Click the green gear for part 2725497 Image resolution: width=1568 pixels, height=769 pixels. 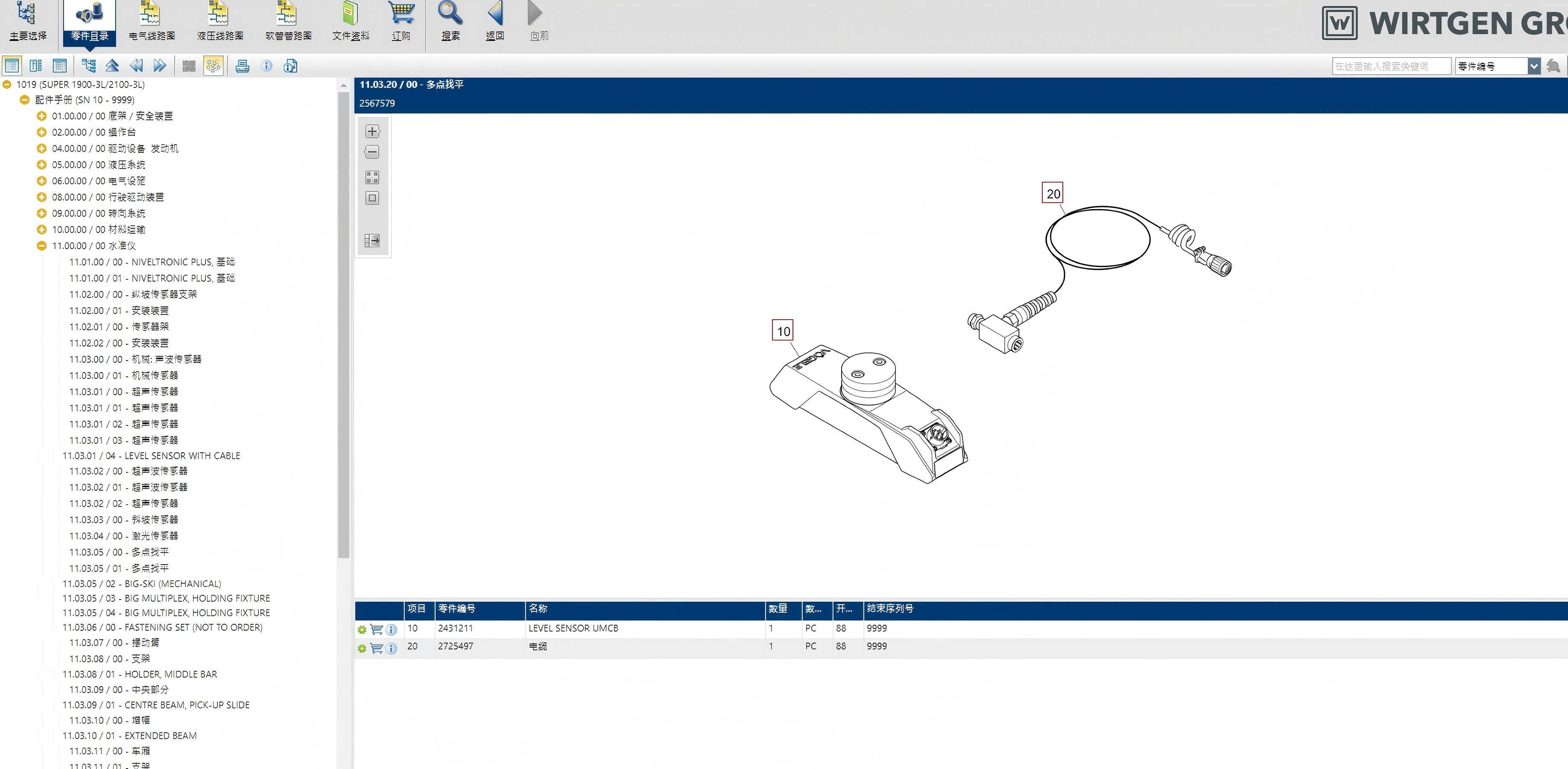pyautogui.click(x=362, y=649)
